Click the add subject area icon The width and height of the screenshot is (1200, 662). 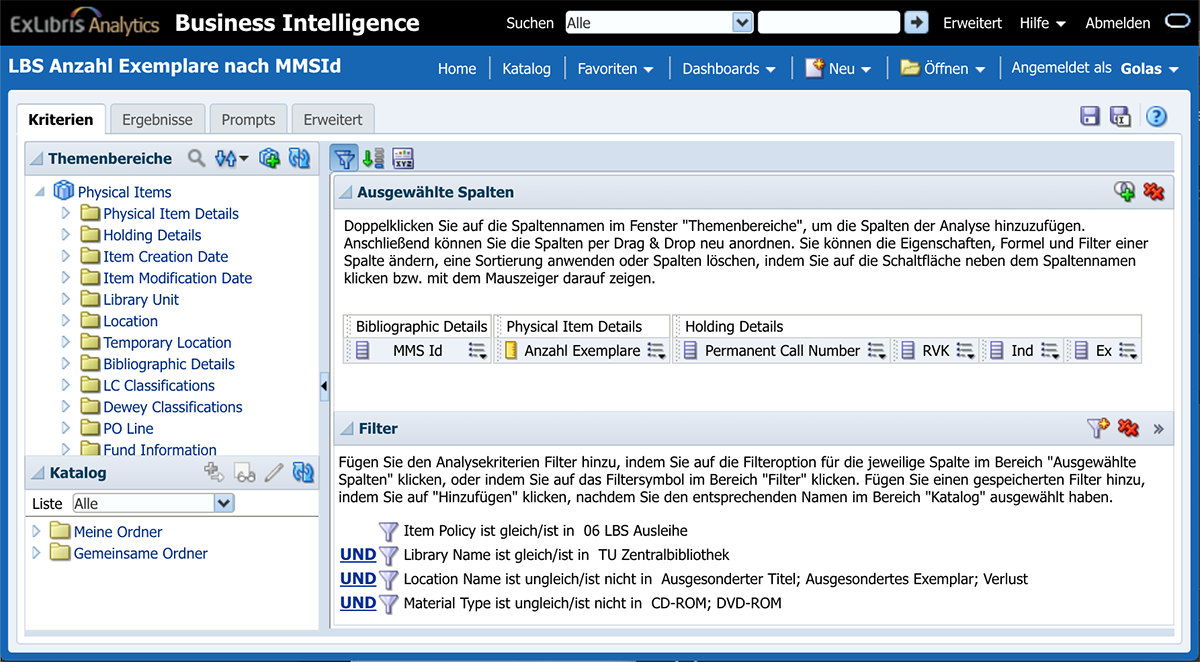tap(269, 158)
